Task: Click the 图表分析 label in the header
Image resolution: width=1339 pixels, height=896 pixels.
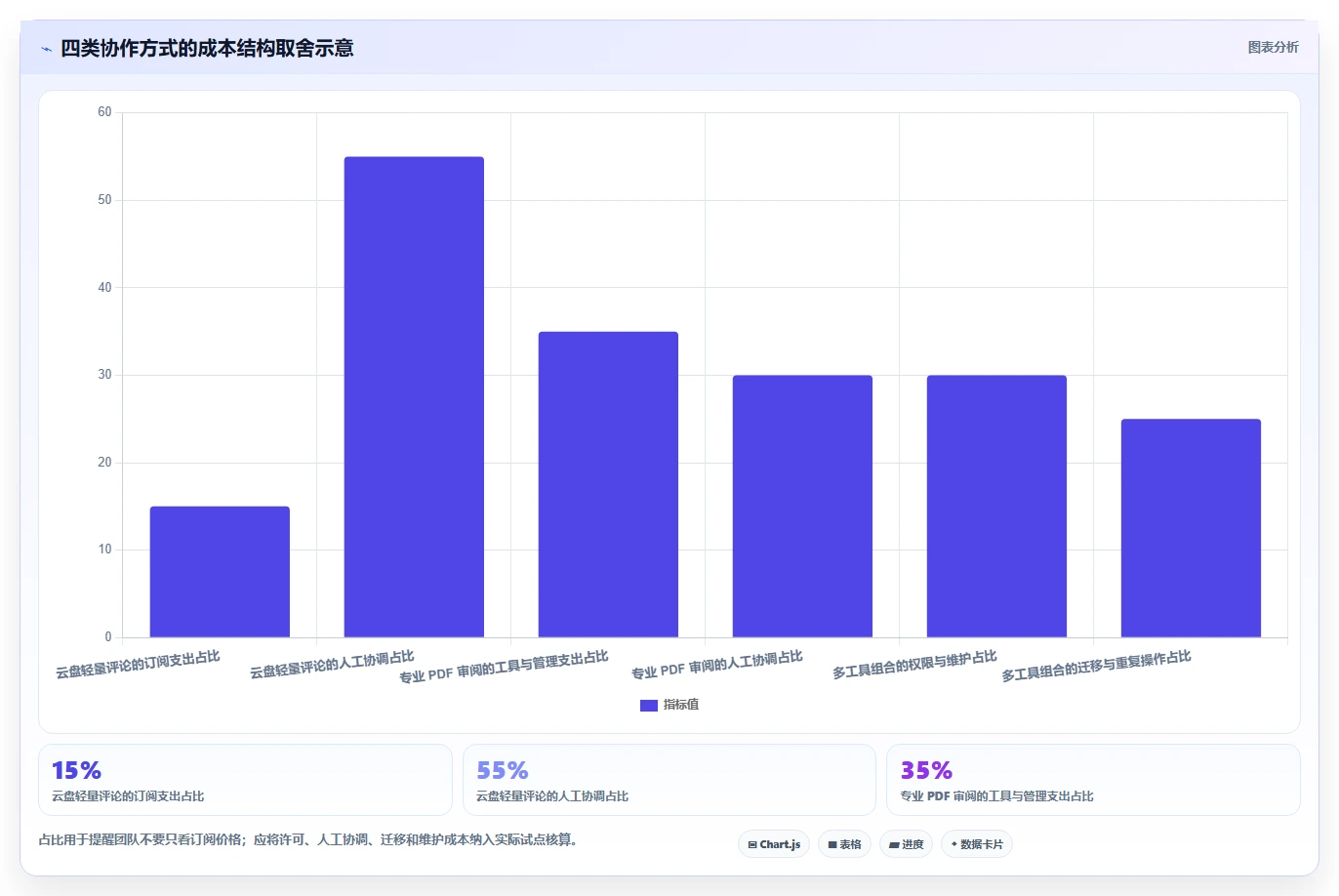Action: [1273, 47]
